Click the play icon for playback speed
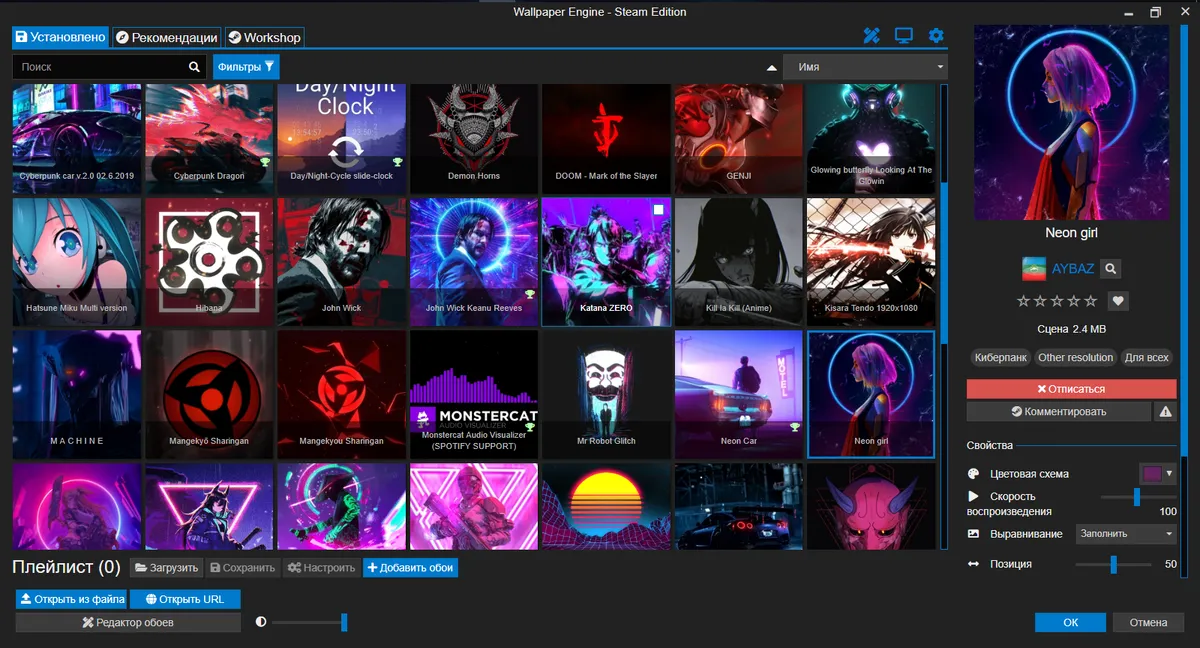1200x648 pixels. click(x=974, y=496)
